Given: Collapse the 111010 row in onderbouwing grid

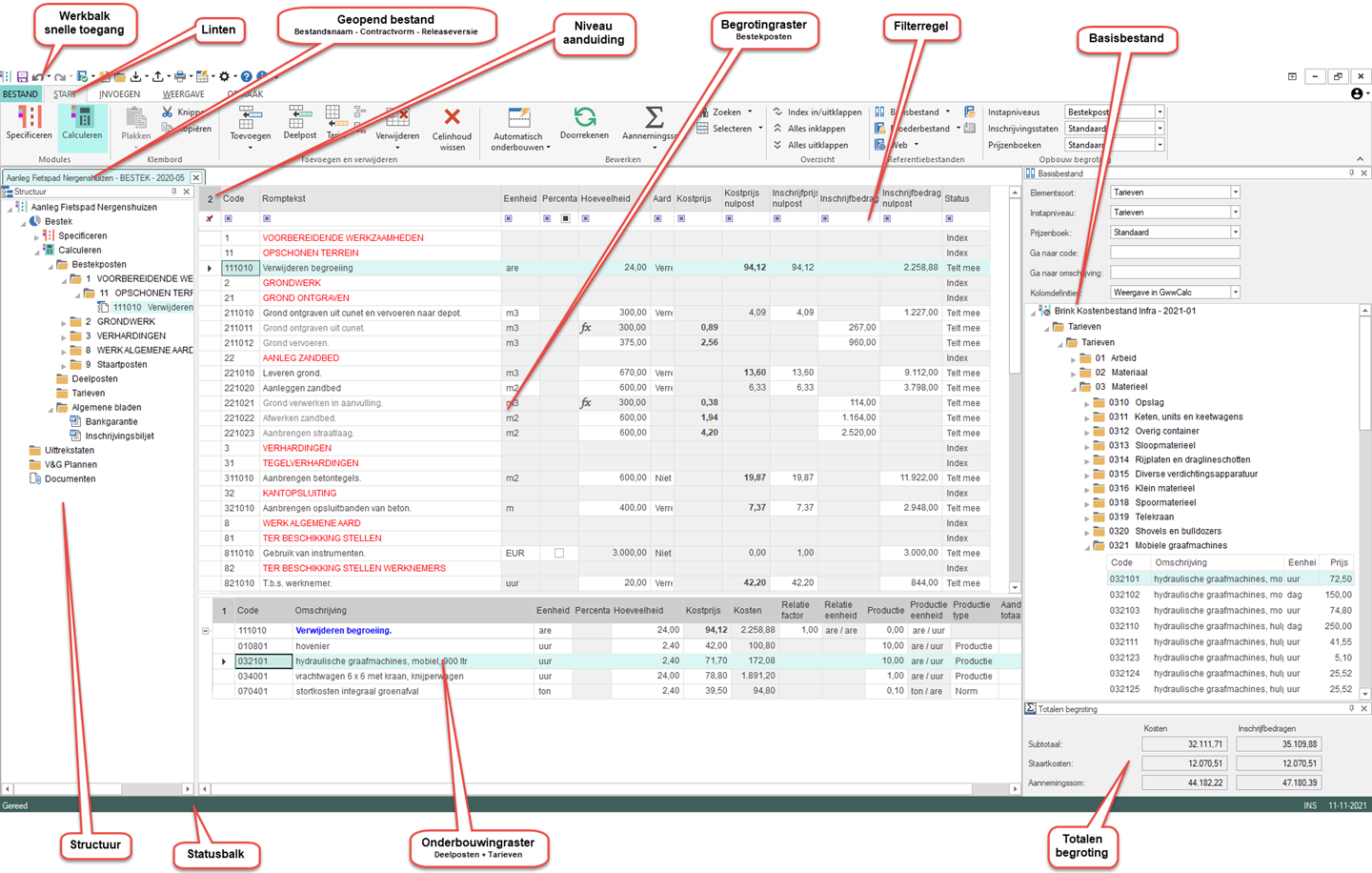Looking at the screenshot, I should point(206,631).
